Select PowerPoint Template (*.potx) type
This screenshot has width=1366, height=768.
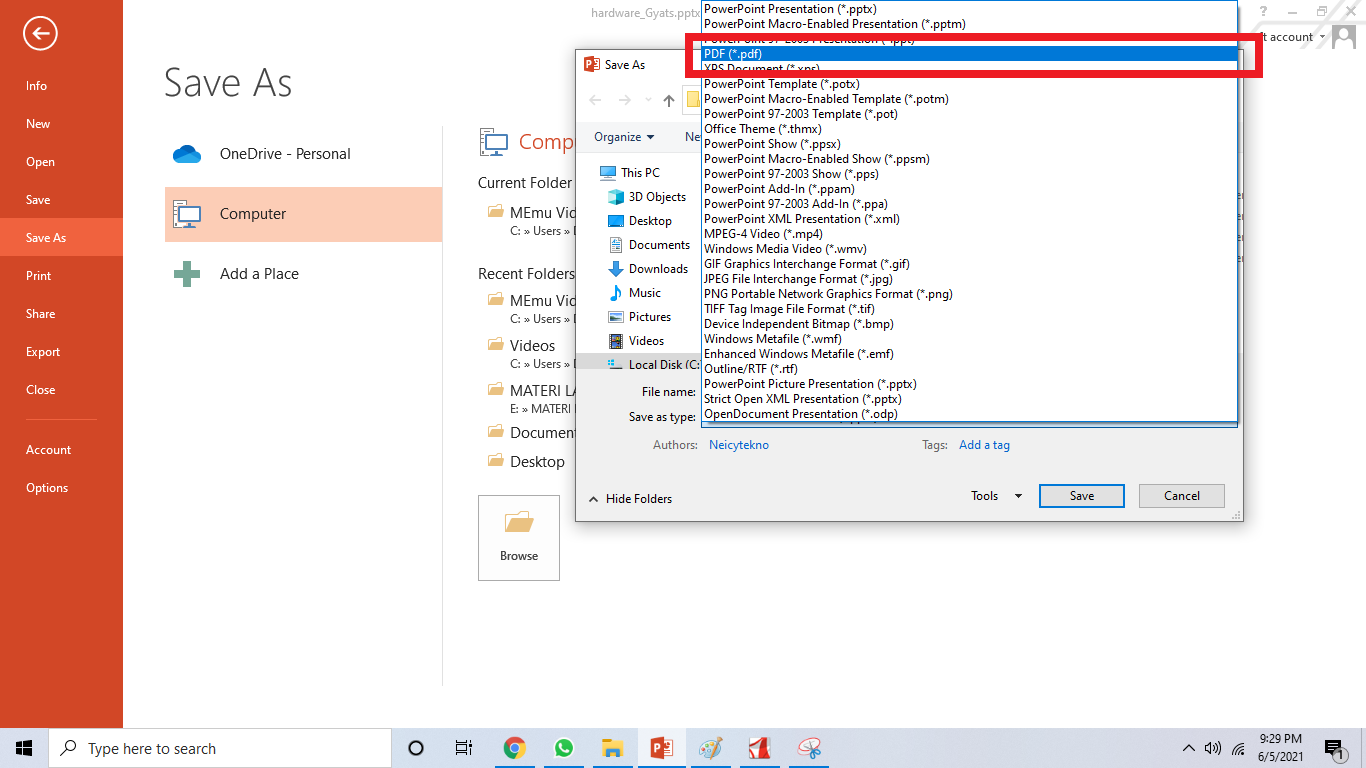(969, 84)
